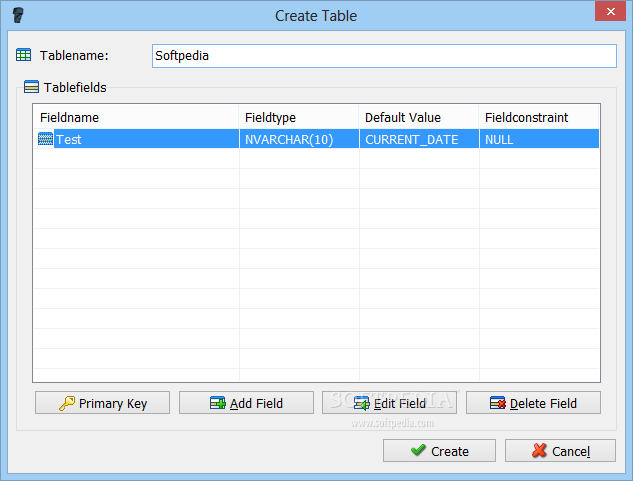Click the application icon in the title bar
This screenshot has height=481, width=633.
point(18,15)
